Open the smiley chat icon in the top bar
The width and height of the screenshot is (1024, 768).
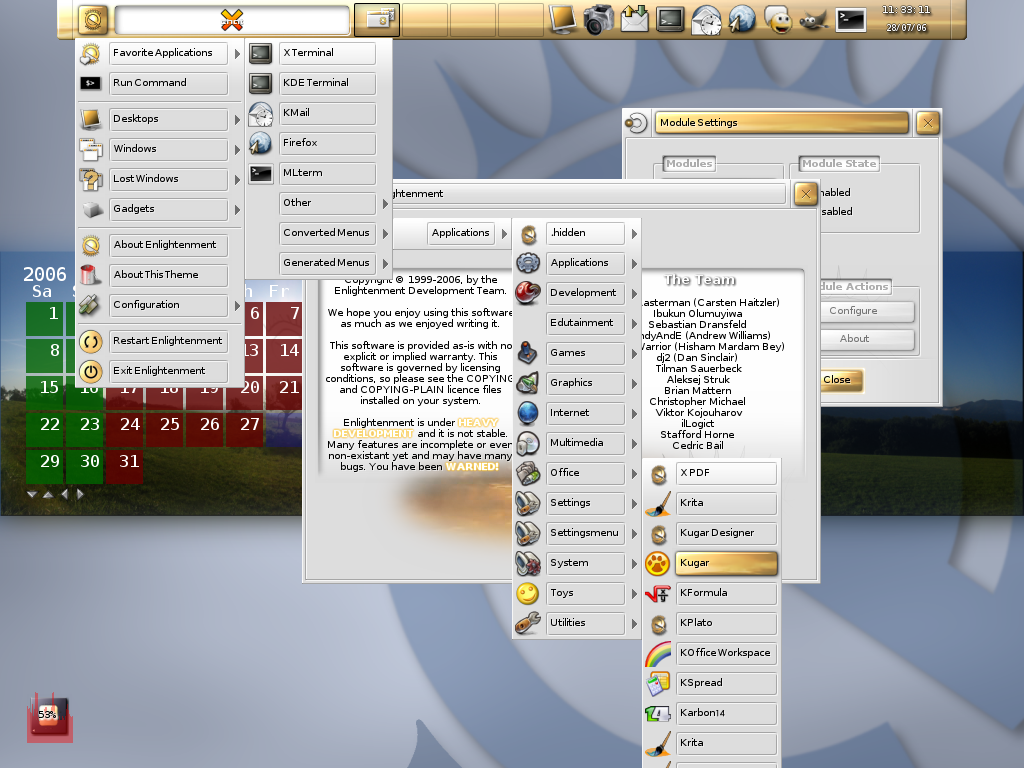point(777,18)
